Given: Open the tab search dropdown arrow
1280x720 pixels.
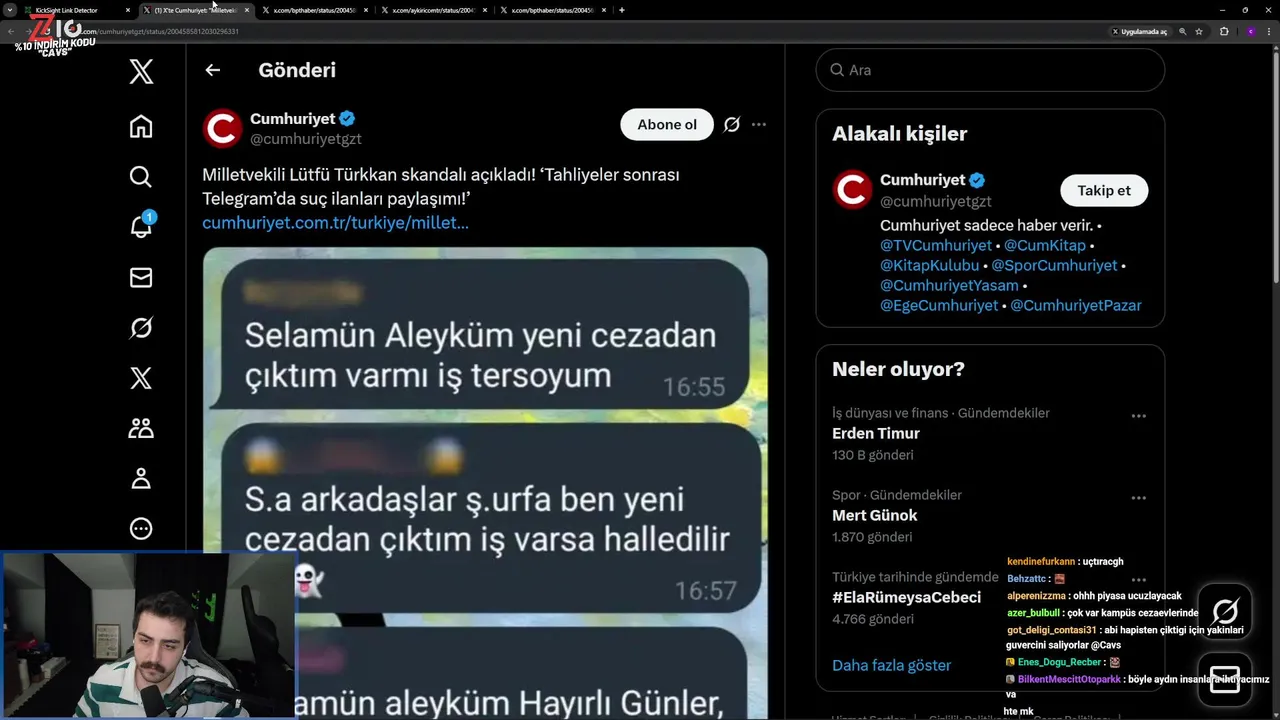Looking at the screenshot, I should click(9, 10).
